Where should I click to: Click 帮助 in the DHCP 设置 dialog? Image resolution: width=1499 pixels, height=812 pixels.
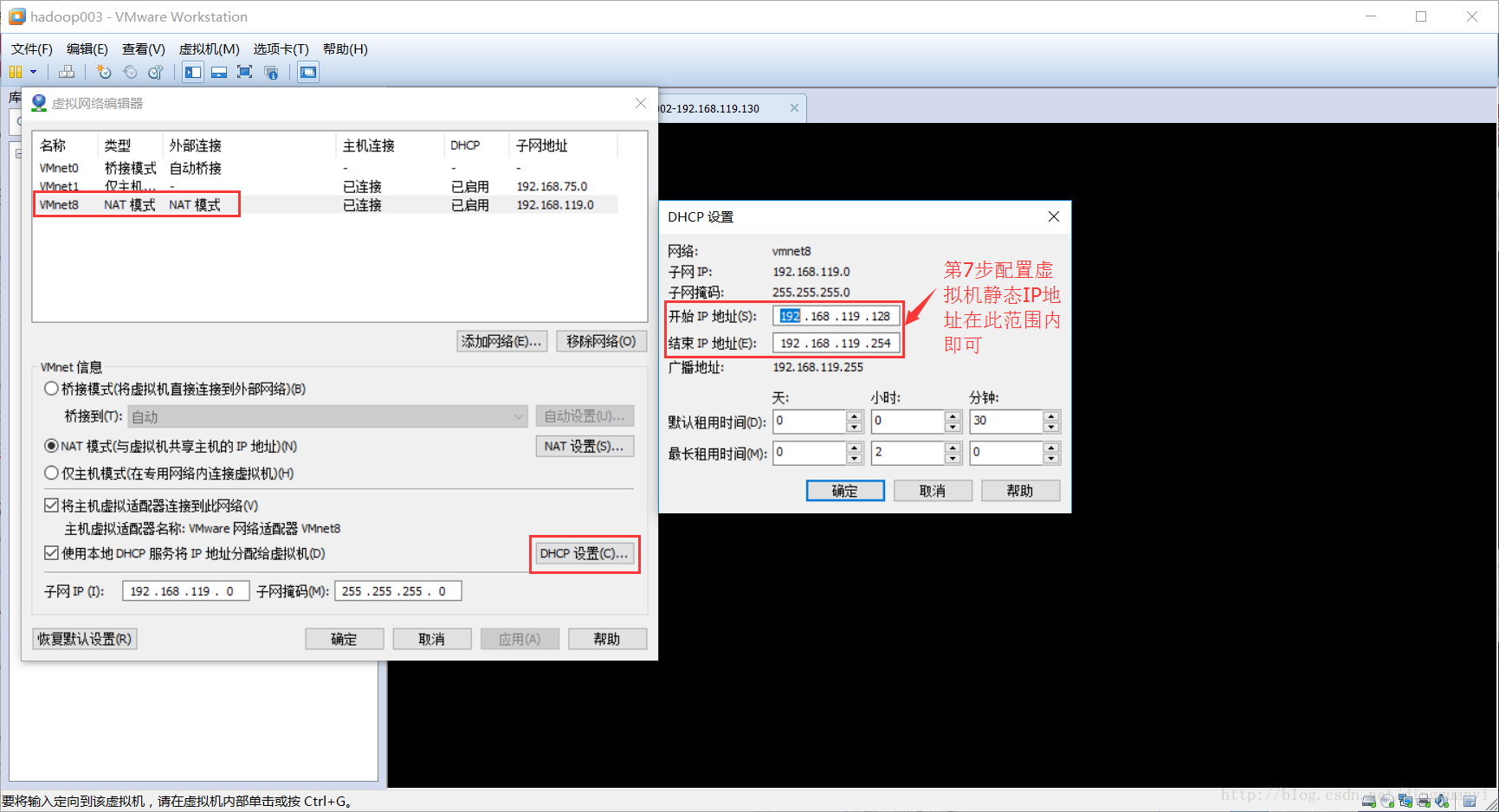(1020, 491)
